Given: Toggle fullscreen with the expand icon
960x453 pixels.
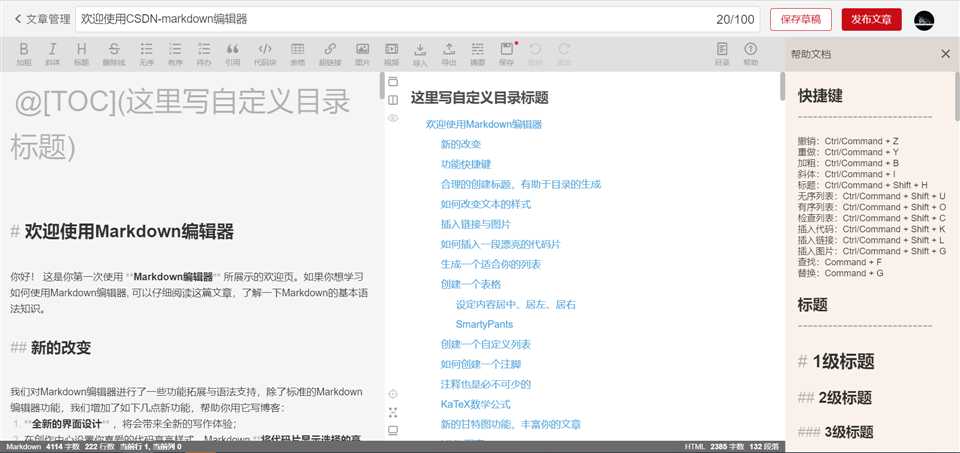Looking at the screenshot, I should (x=393, y=413).
